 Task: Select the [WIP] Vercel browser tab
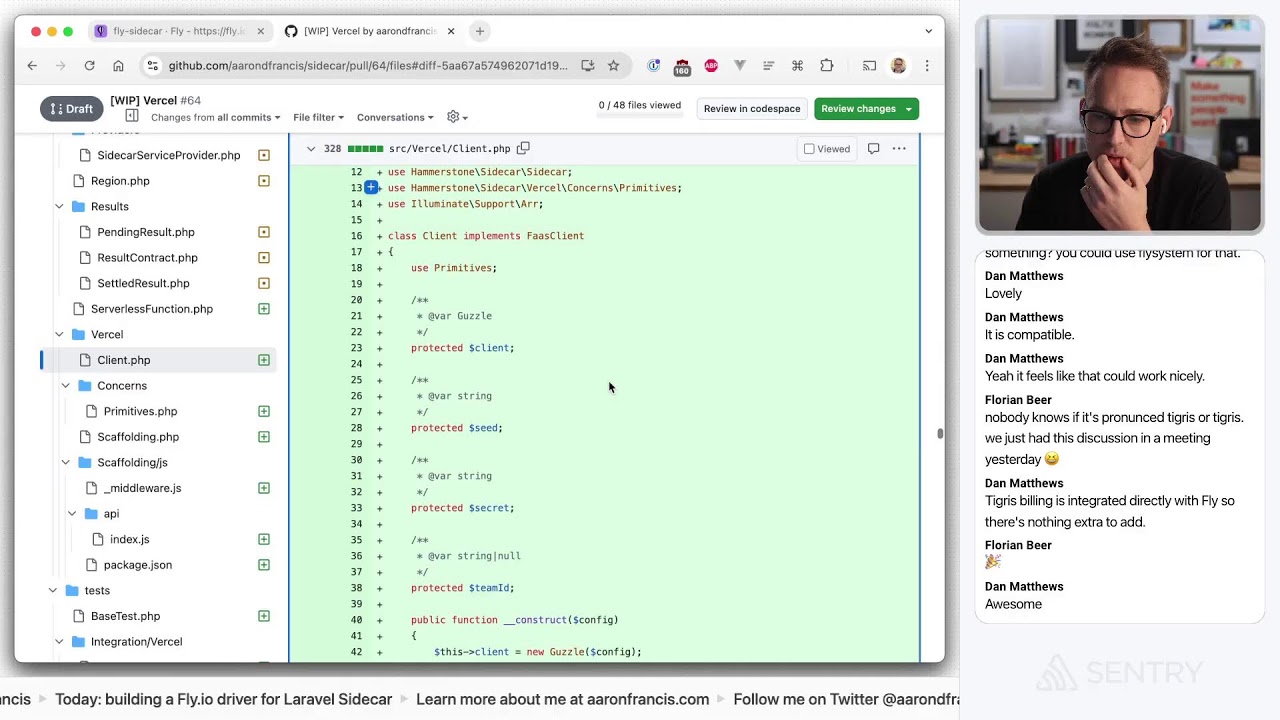click(x=369, y=31)
